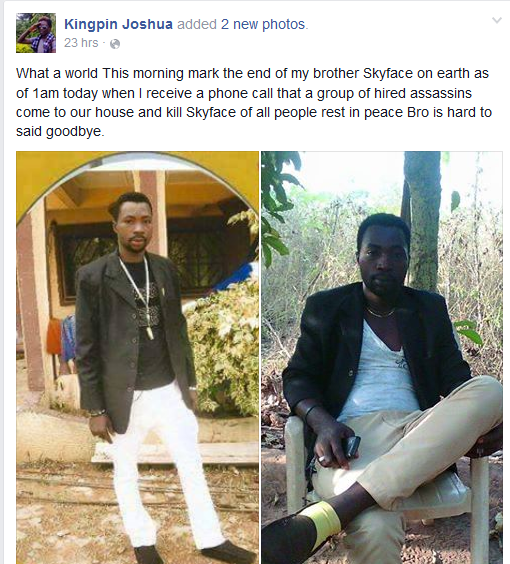View photo of man standing in white trousers
This screenshot has width=510, height=564.
[137, 358]
